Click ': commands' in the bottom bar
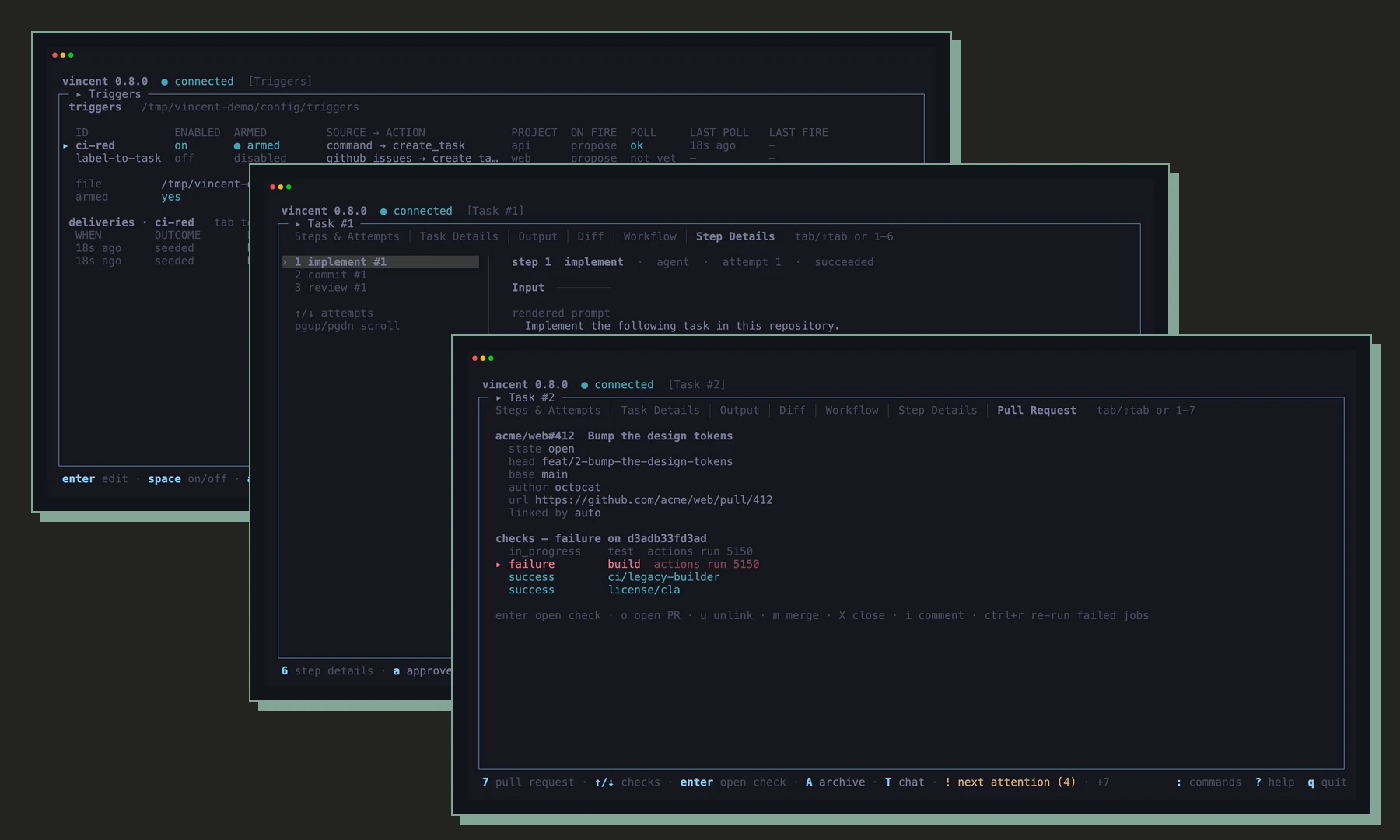 point(1209,782)
